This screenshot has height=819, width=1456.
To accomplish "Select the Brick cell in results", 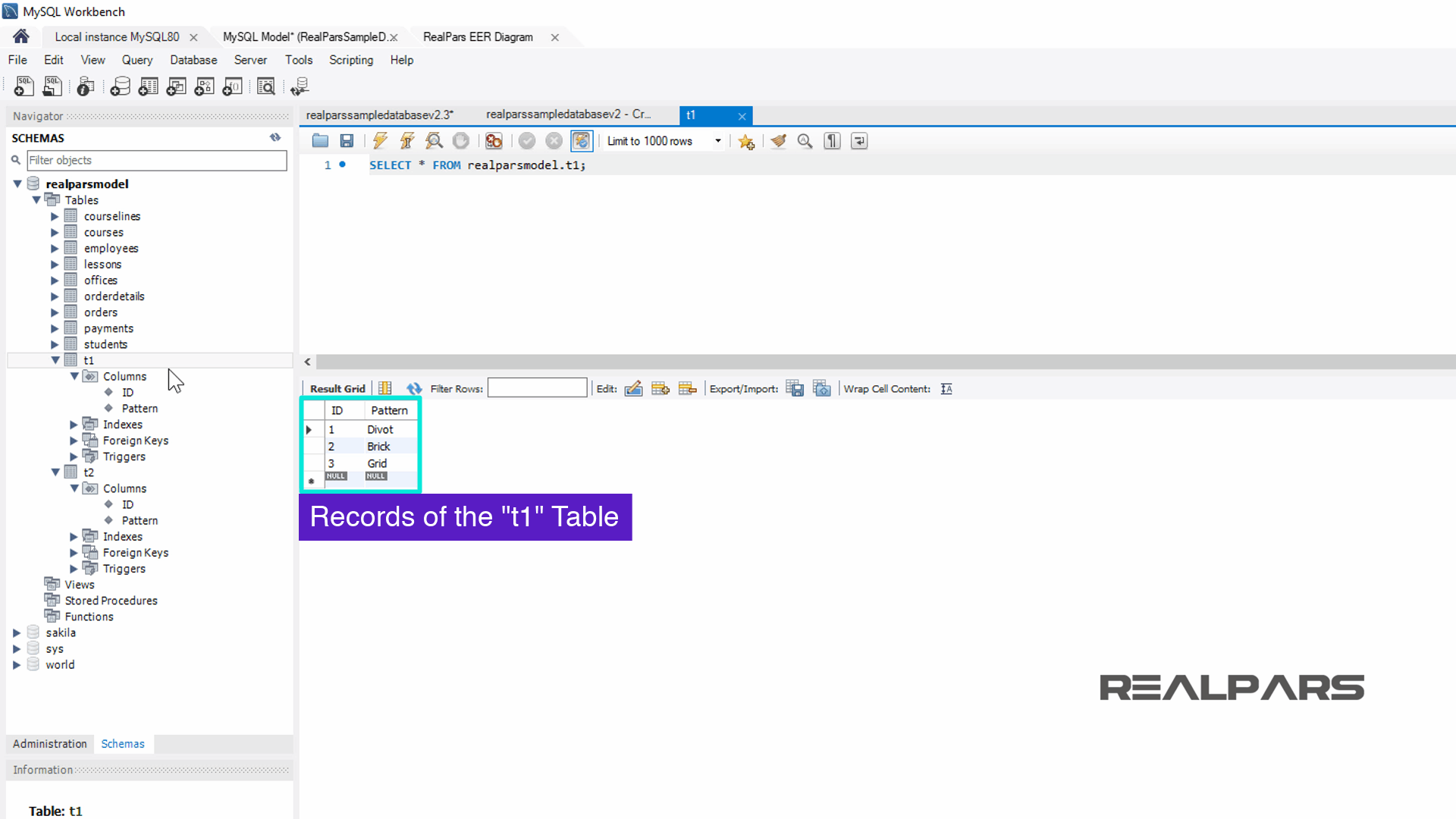I will (390, 446).
